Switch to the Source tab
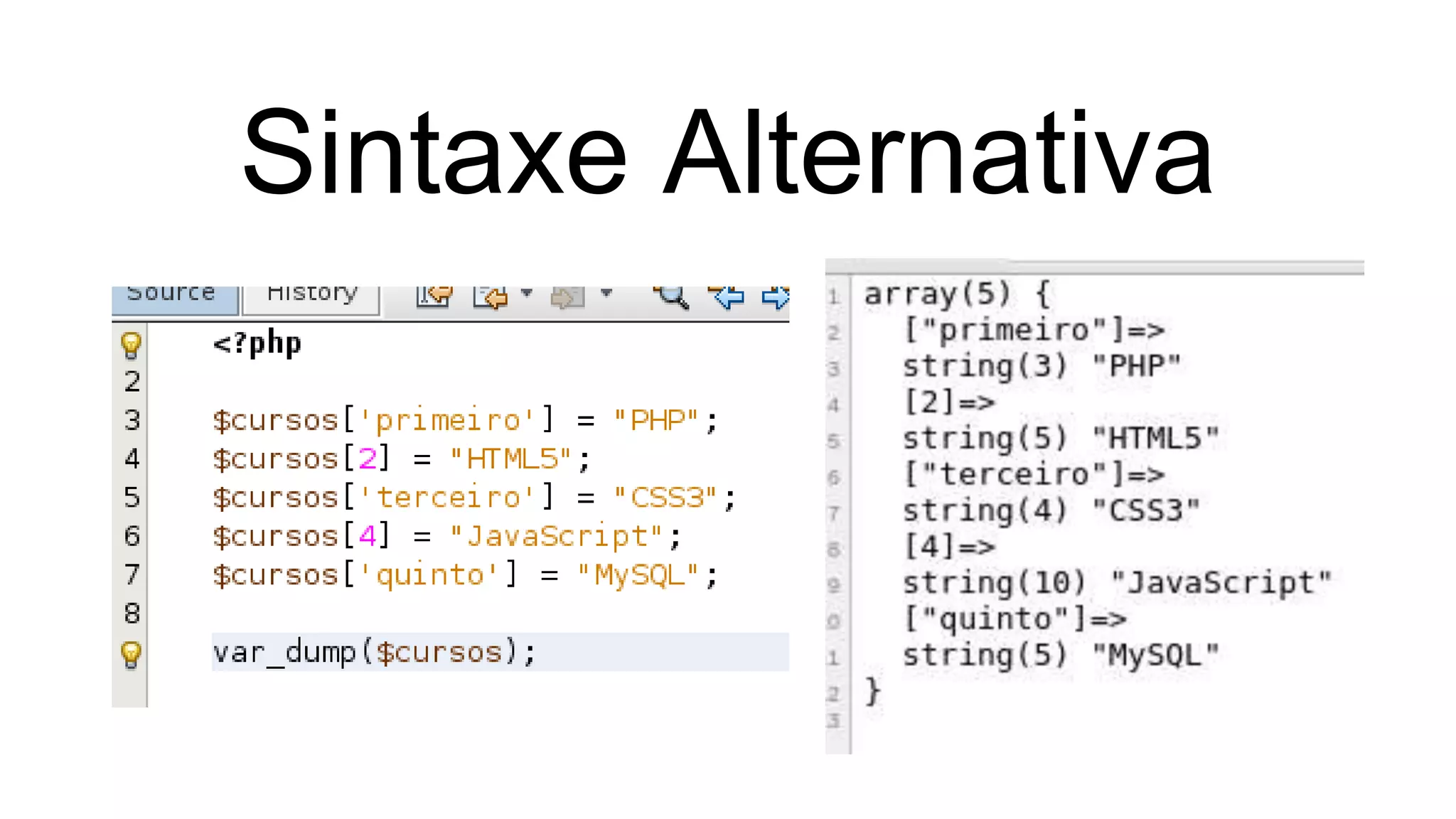1456x819 pixels. pyautogui.click(x=175, y=299)
